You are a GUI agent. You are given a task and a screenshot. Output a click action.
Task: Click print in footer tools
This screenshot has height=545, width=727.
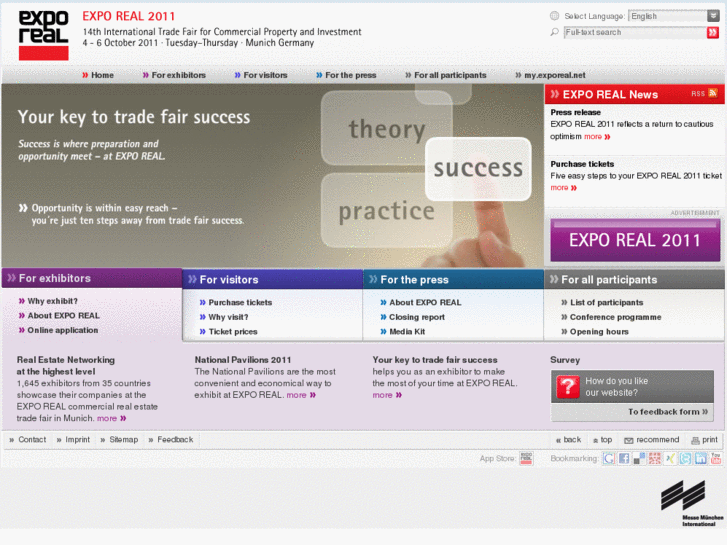pyautogui.click(x=705, y=440)
